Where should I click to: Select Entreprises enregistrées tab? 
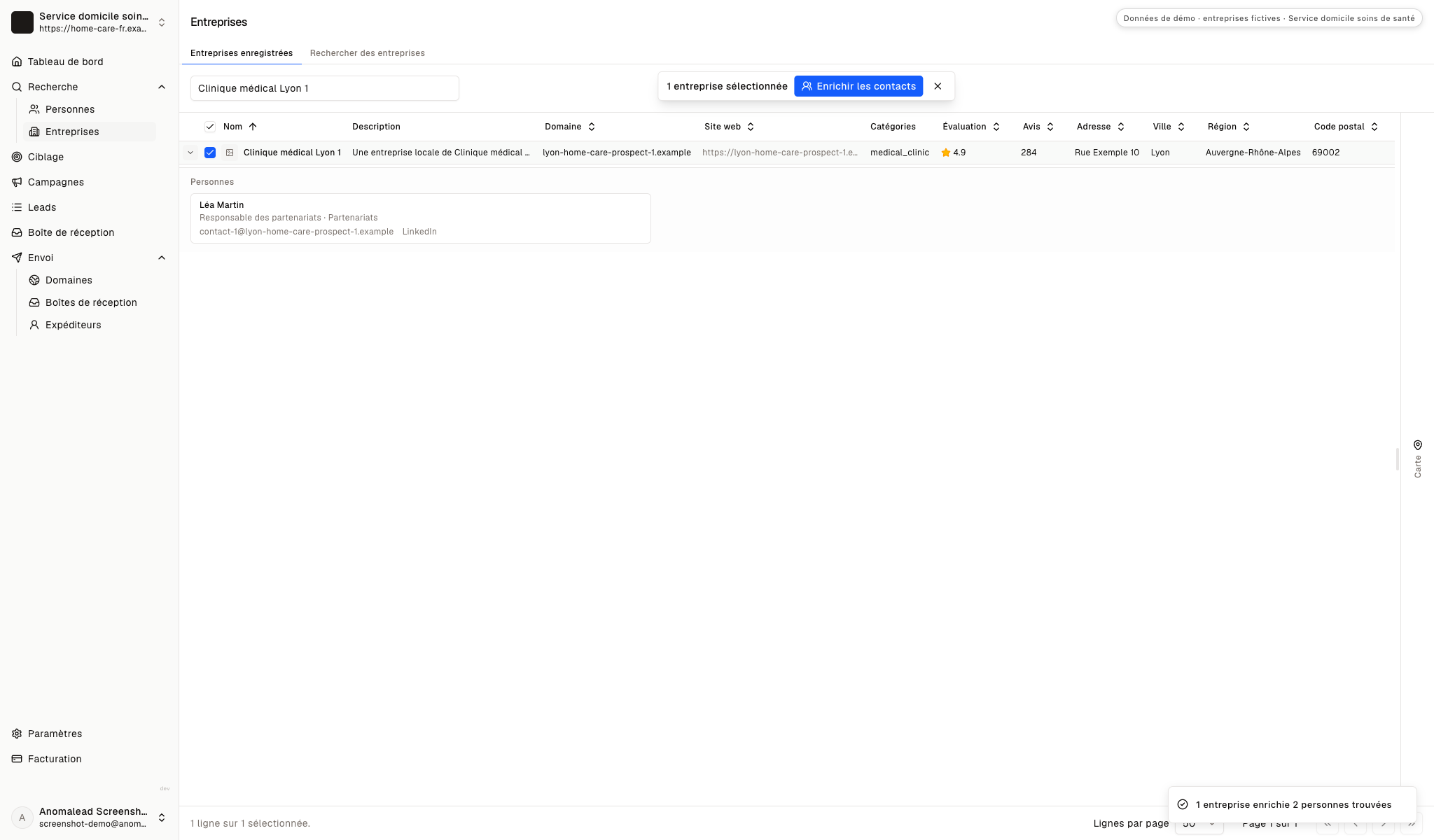click(x=242, y=53)
